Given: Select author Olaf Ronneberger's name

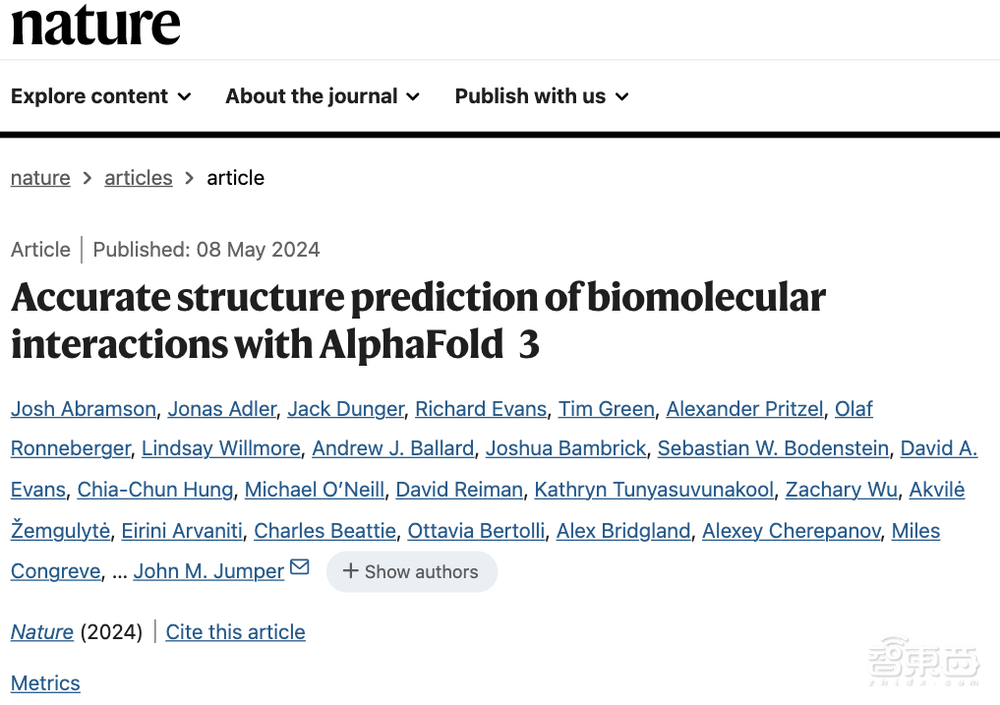Looking at the screenshot, I should [x=70, y=449].
